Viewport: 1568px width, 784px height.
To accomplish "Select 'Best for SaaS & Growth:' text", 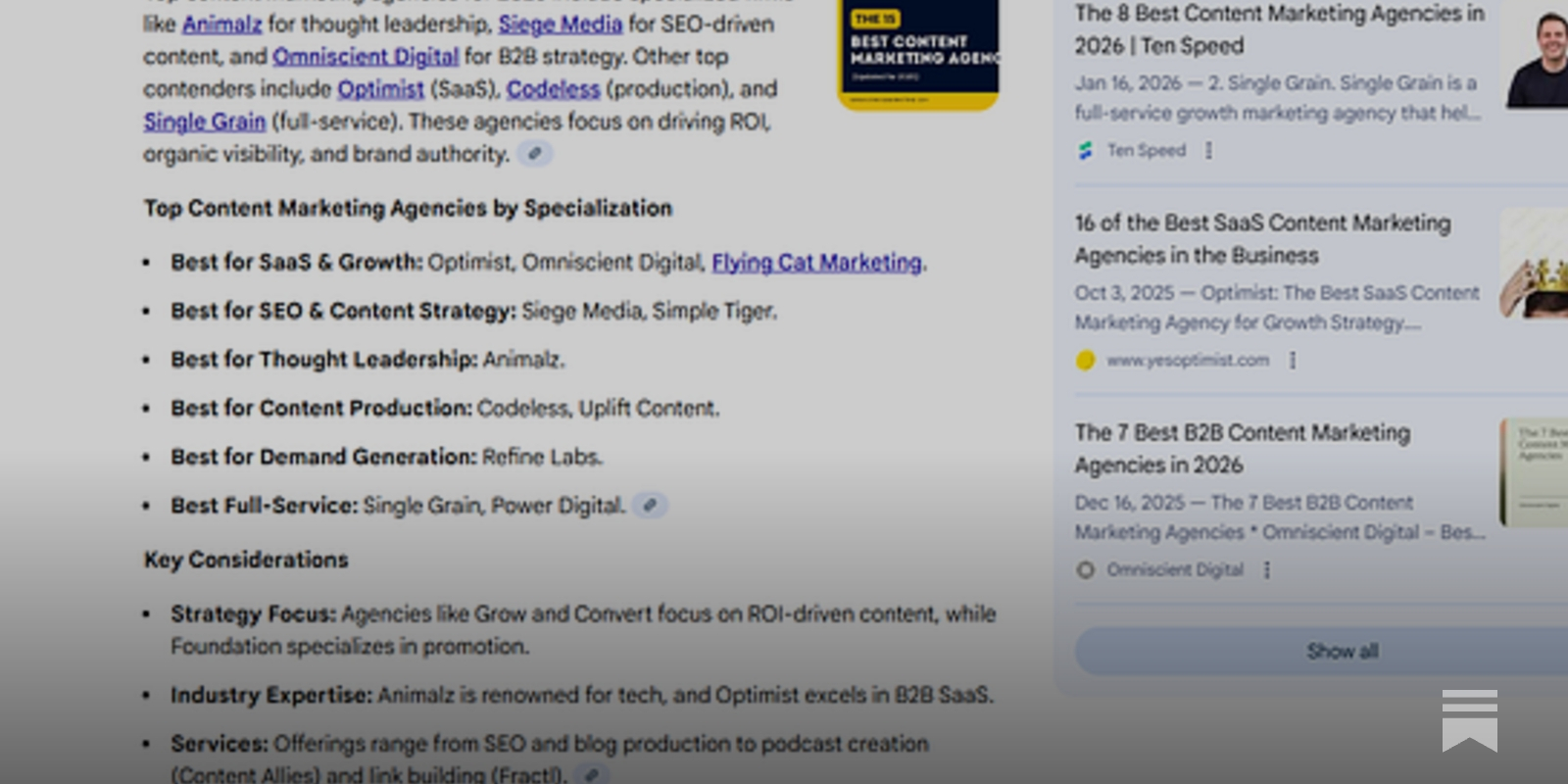I will click(x=297, y=262).
